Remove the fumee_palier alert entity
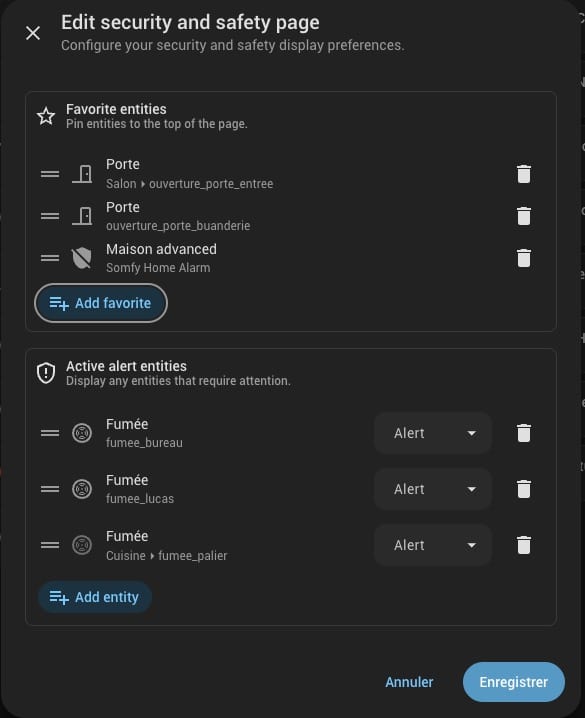Screen dimensions: 585x718 (x=524, y=545)
